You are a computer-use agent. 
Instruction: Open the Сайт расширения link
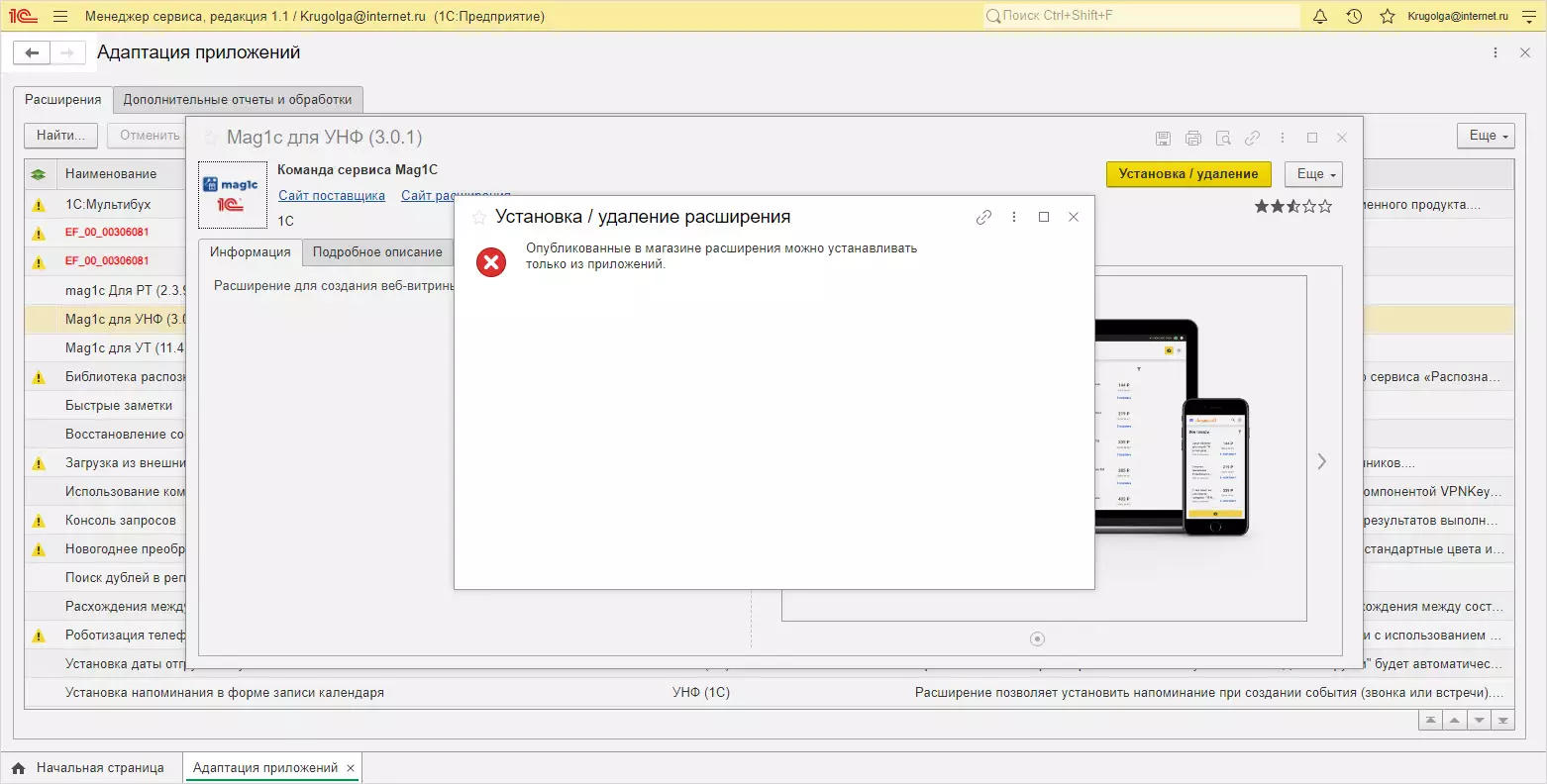click(456, 196)
